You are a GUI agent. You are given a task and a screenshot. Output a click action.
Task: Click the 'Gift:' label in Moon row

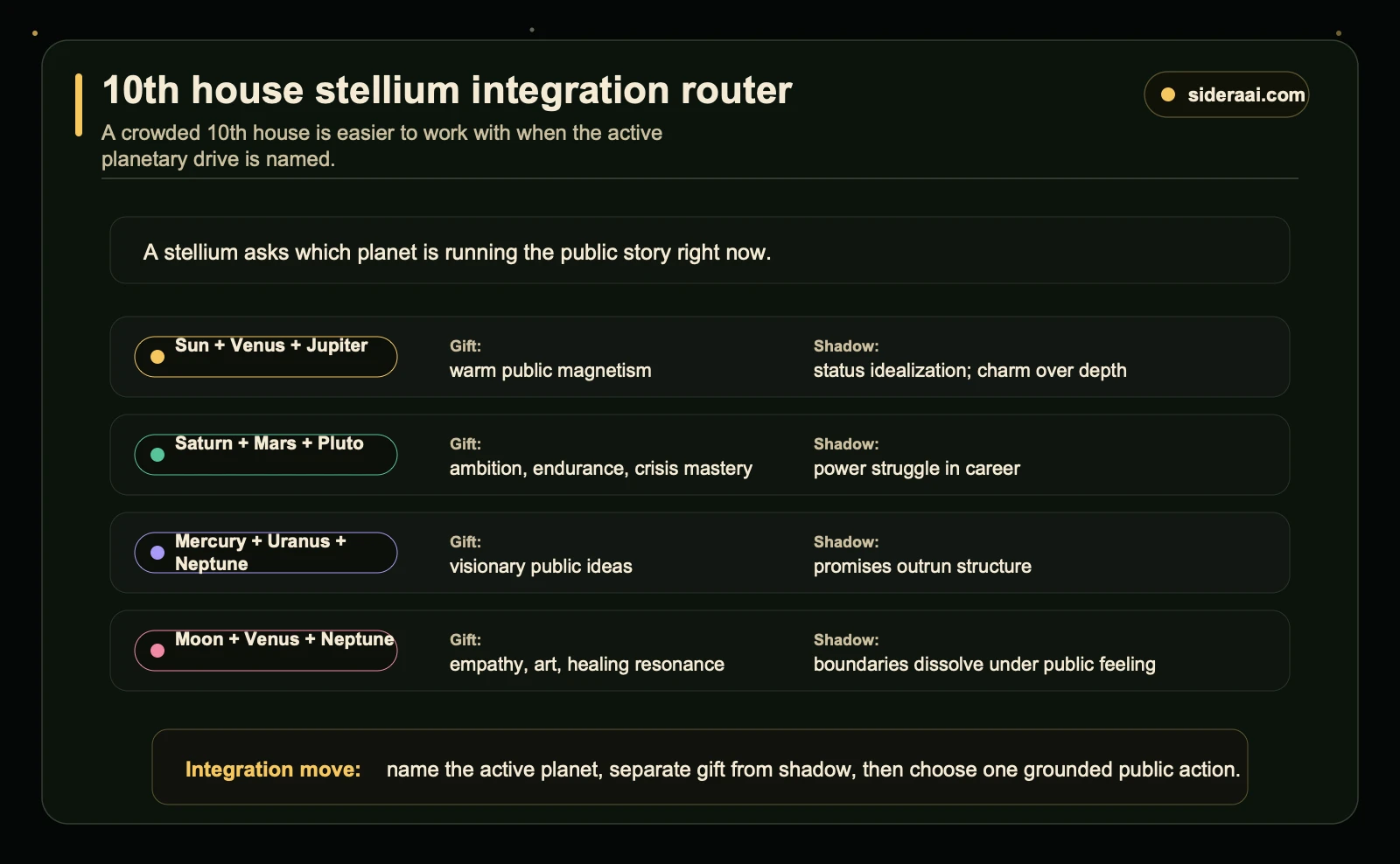[465, 640]
